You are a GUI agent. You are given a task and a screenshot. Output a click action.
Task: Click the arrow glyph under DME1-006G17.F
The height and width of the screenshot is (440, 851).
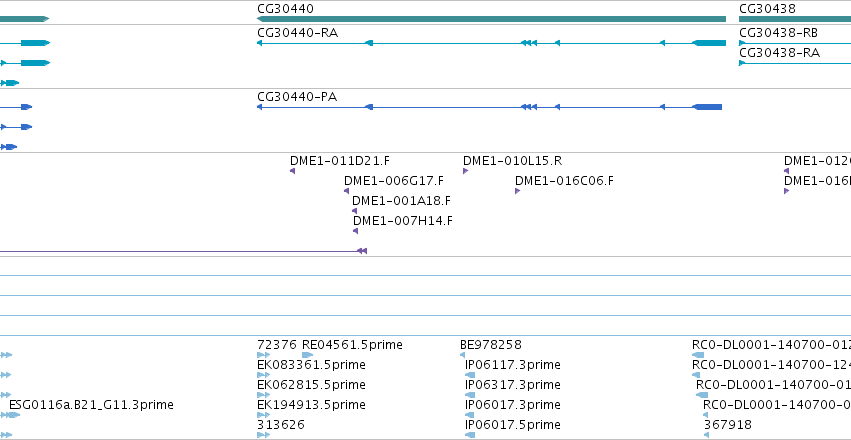[346, 191]
